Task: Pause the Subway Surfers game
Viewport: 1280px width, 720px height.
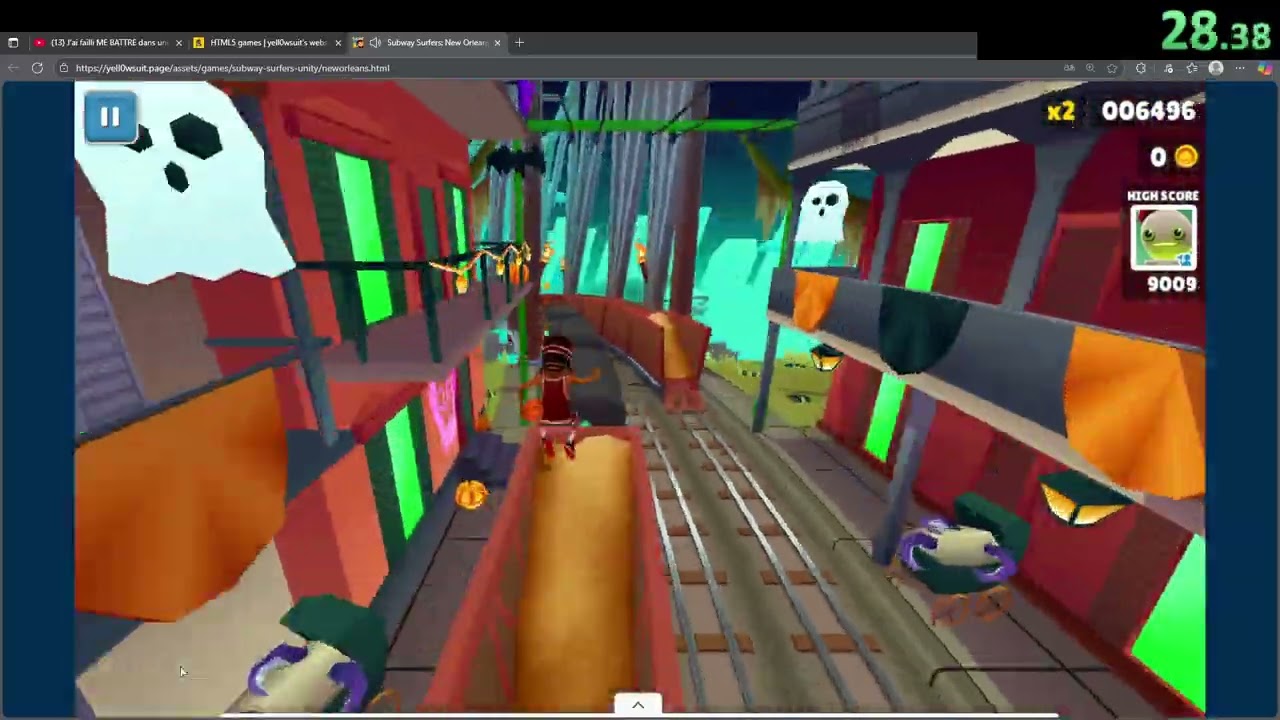Action: coord(110,117)
